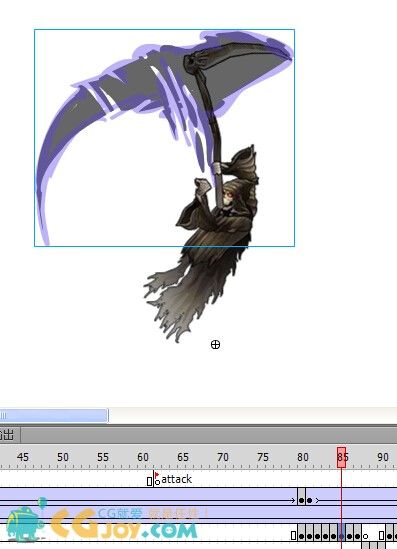Image resolution: width=397 pixels, height=549 pixels.
Task: Click the red playhead at frame 85
Action: click(342, 457)
